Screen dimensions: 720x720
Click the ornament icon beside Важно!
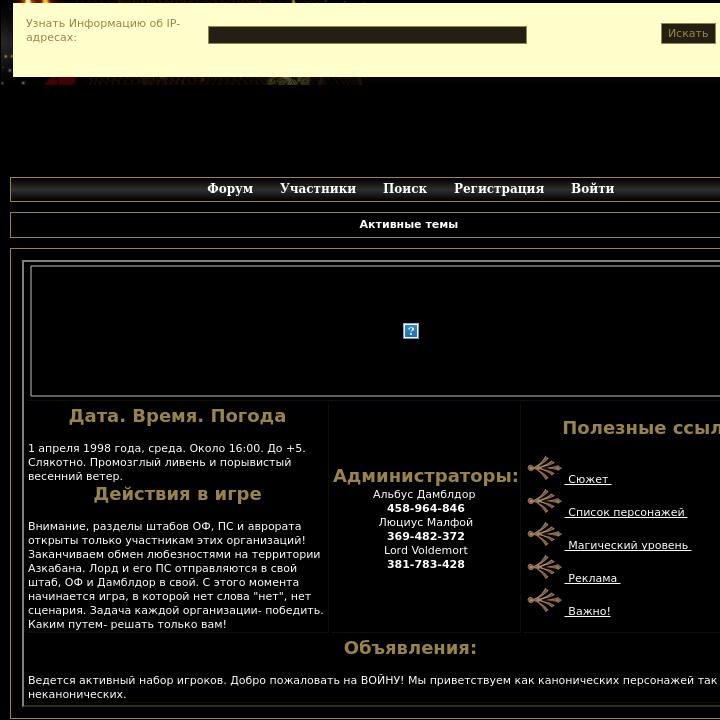click(x=545, y=601)
